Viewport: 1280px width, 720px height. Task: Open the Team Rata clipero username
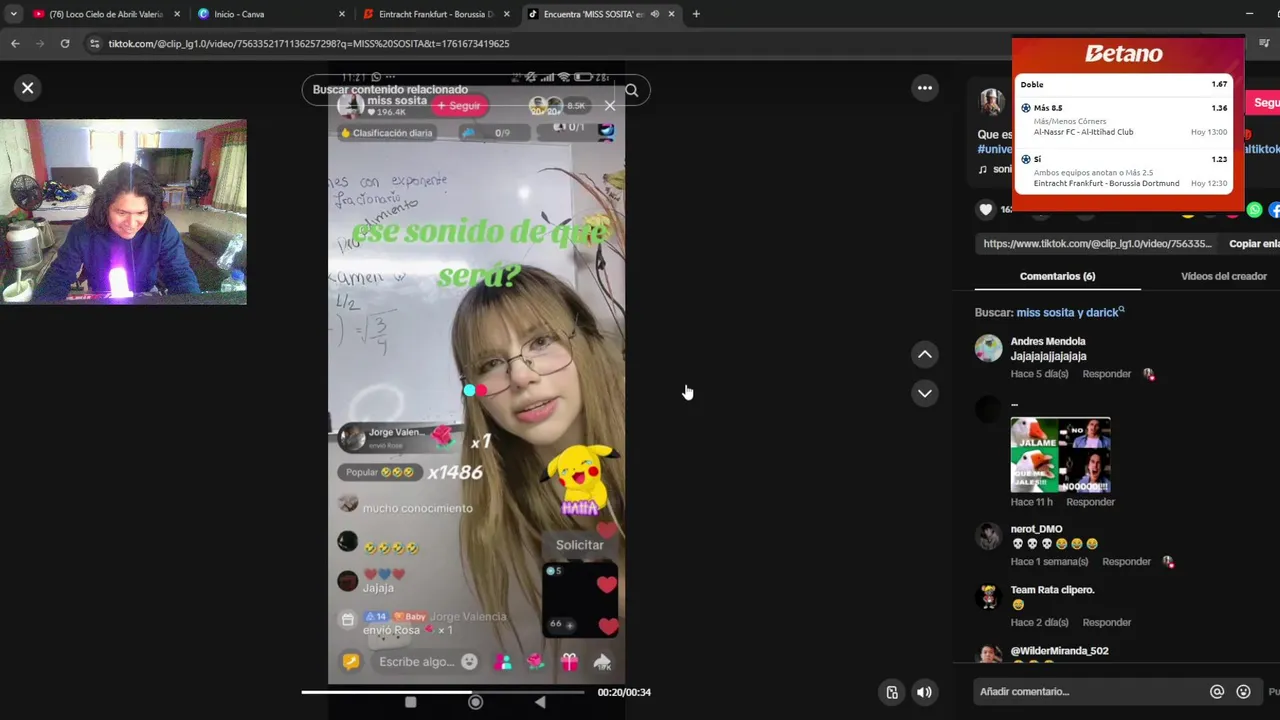(1052, 590)
